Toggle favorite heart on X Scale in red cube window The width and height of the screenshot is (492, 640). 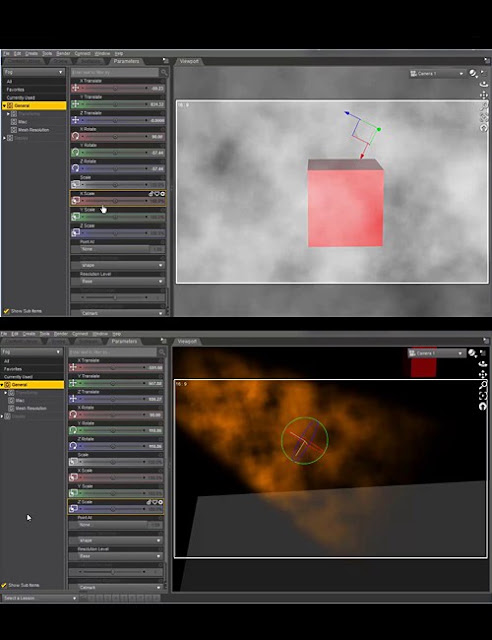click(x=157, y=194)
